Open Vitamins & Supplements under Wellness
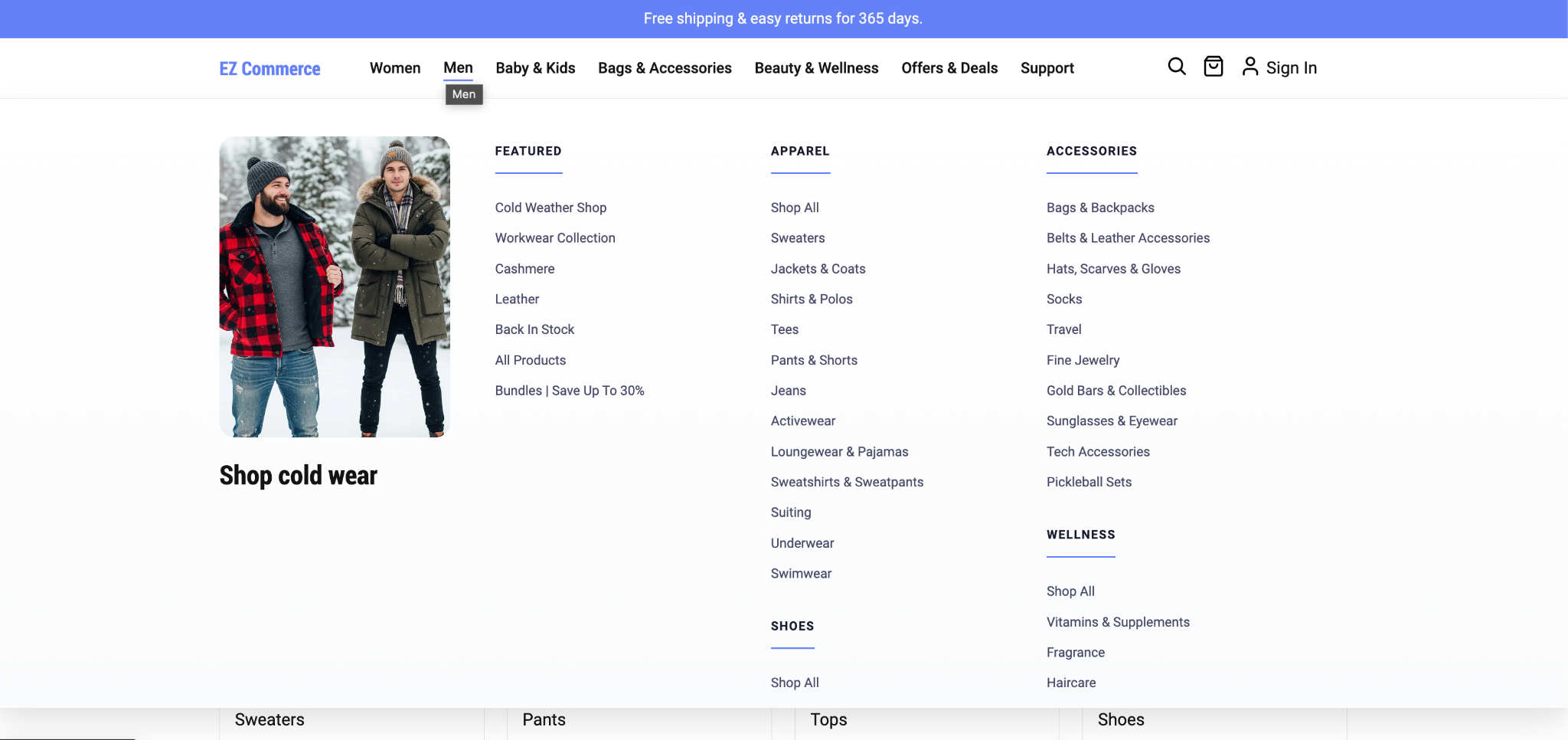This screenshot has height=740, width=1568. click(x=1117, y=621)
